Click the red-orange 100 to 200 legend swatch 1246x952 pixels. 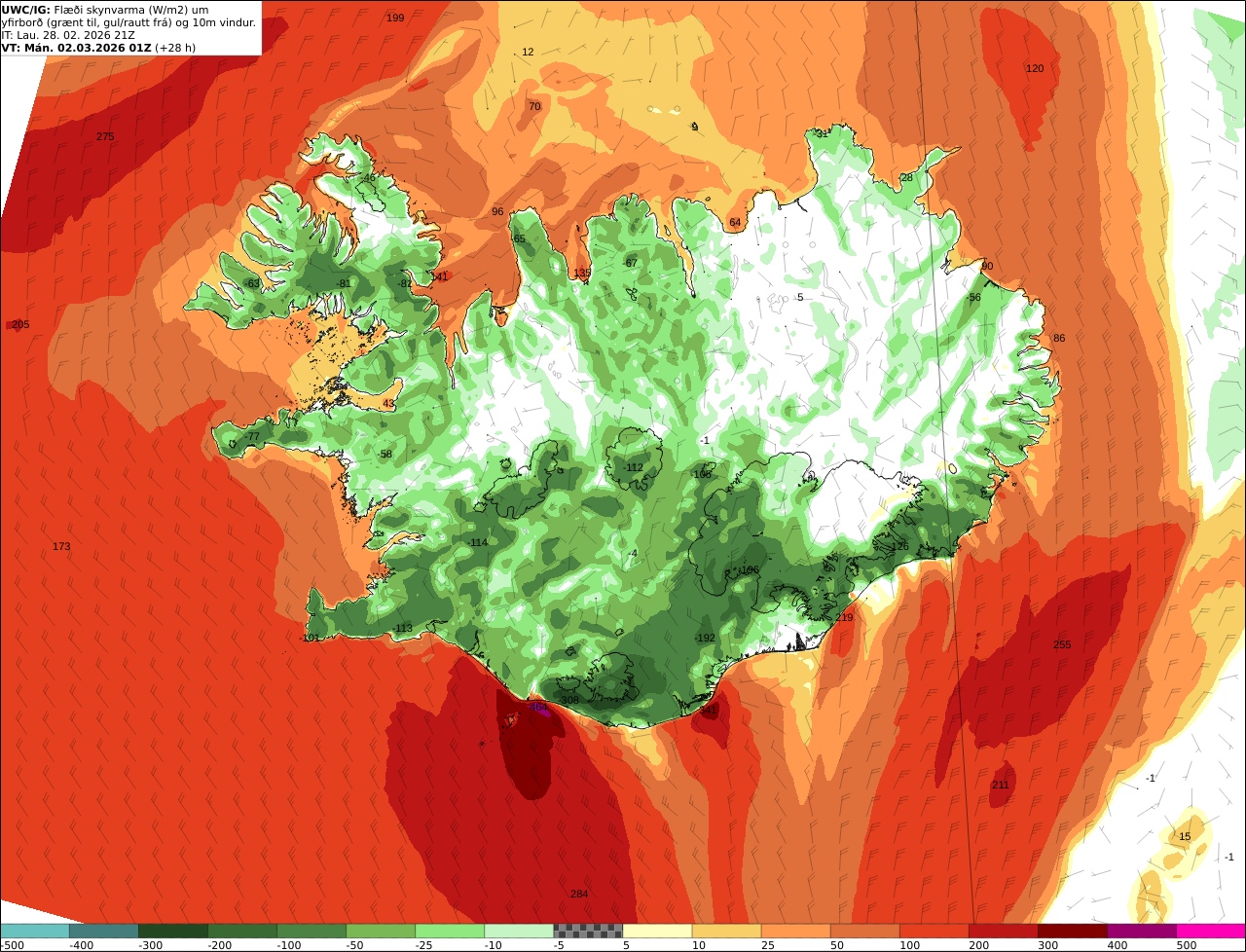click(x=934, y=930)
